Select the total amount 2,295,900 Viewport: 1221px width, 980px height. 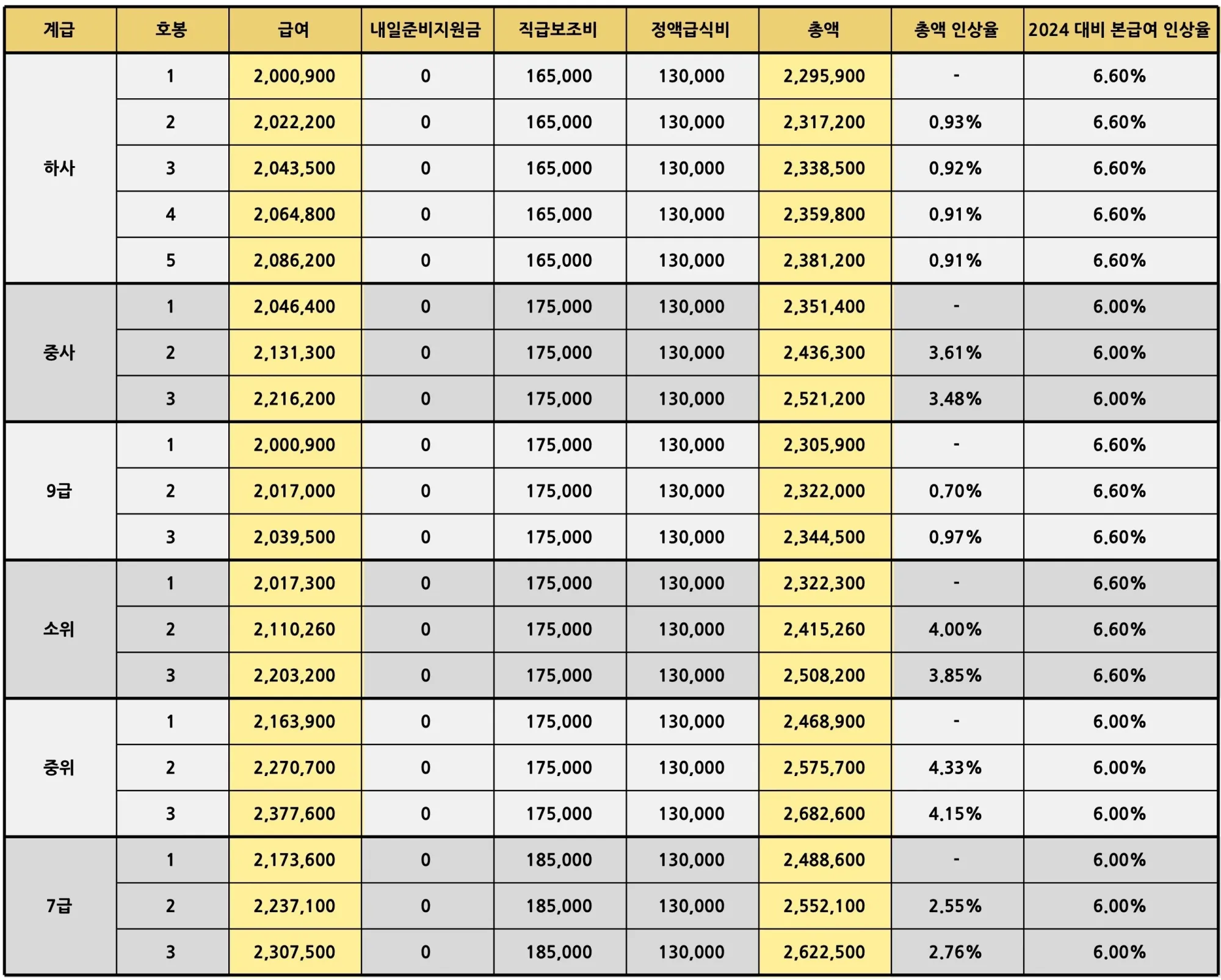point(824,76)
